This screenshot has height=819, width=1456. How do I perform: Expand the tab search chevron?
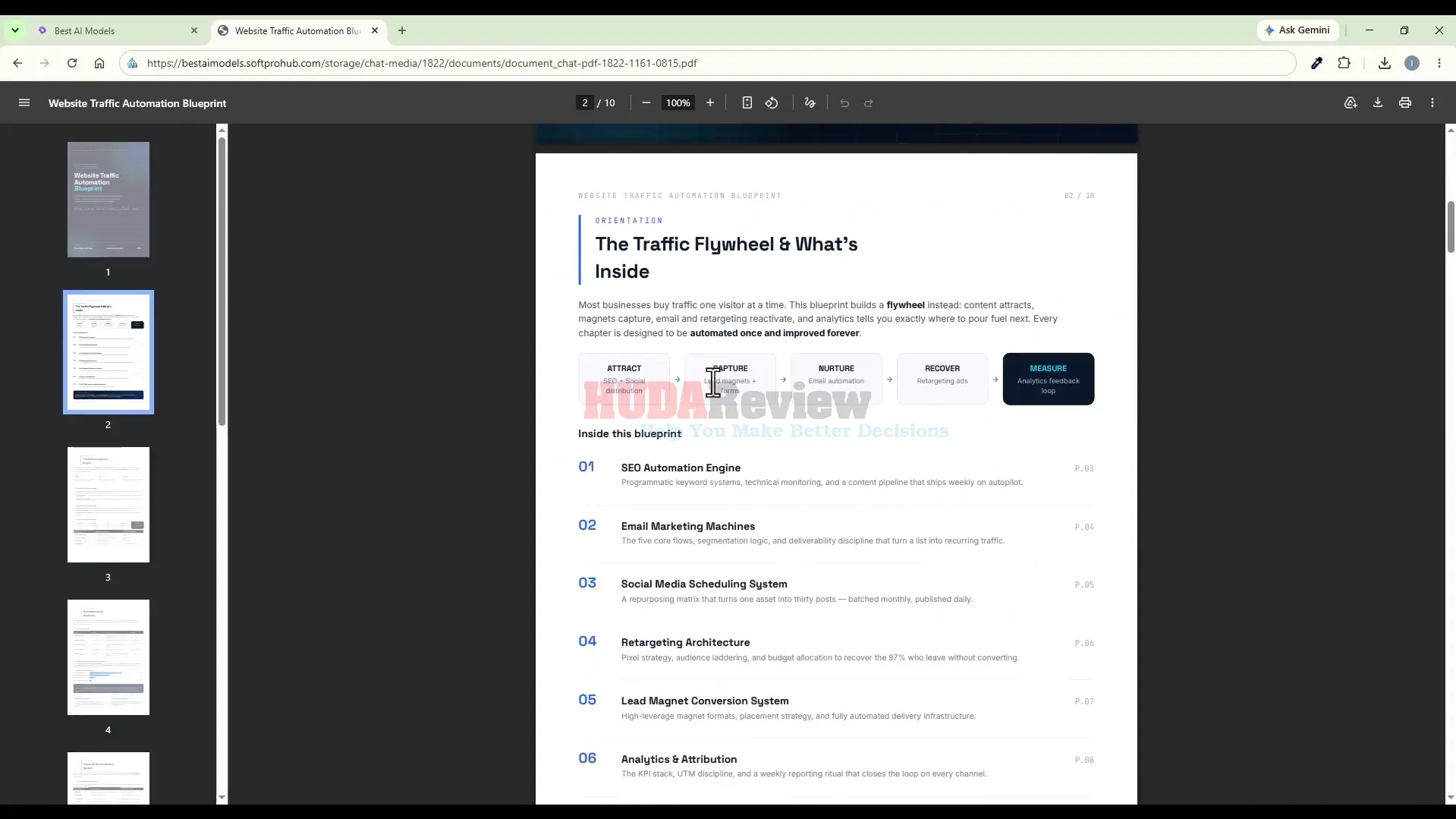tap(15, 30)
